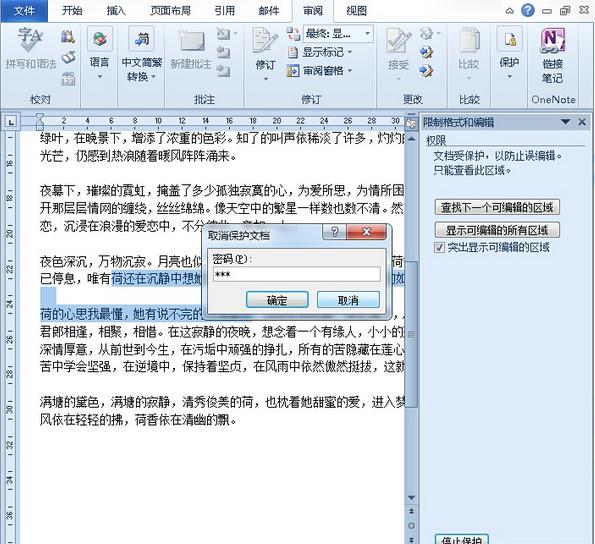Viewport: 595px width, 544px height.
Task: Expand the 修订 dropdown arrow
Action: tap(266, 79)
